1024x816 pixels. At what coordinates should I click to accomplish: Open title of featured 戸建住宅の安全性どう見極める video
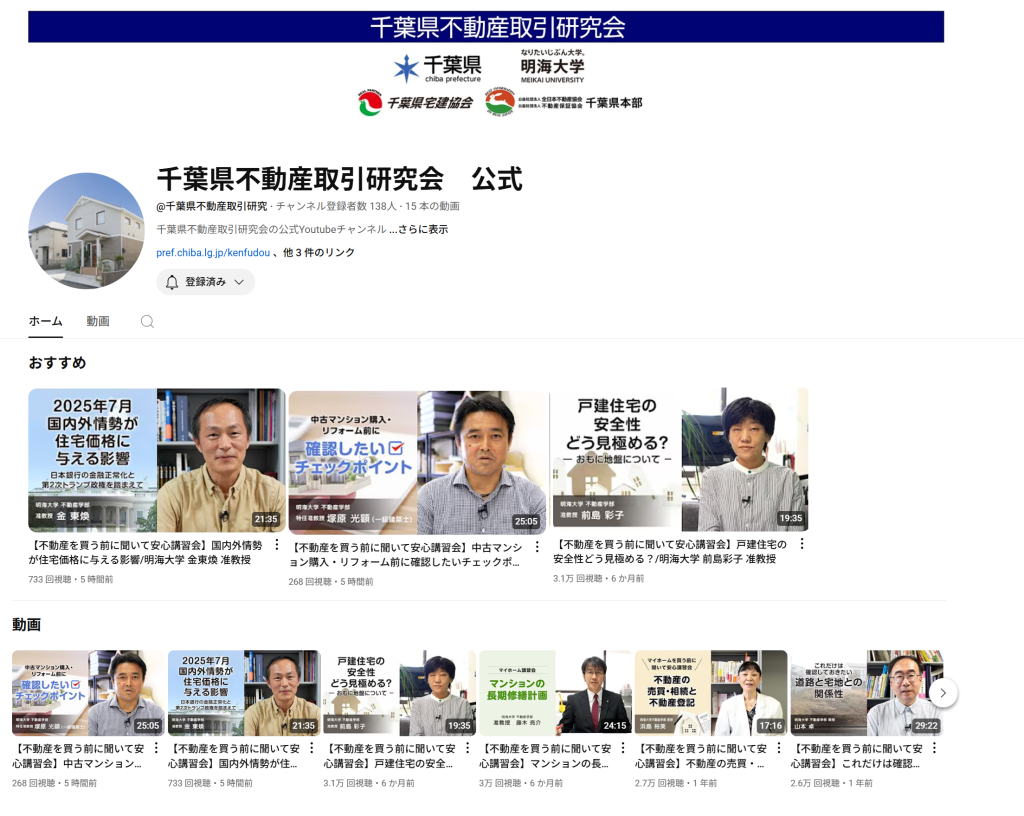tap(669, 552)
